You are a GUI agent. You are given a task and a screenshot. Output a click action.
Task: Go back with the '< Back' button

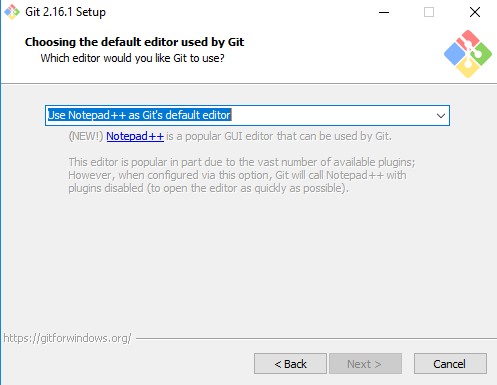pos(290,364)
